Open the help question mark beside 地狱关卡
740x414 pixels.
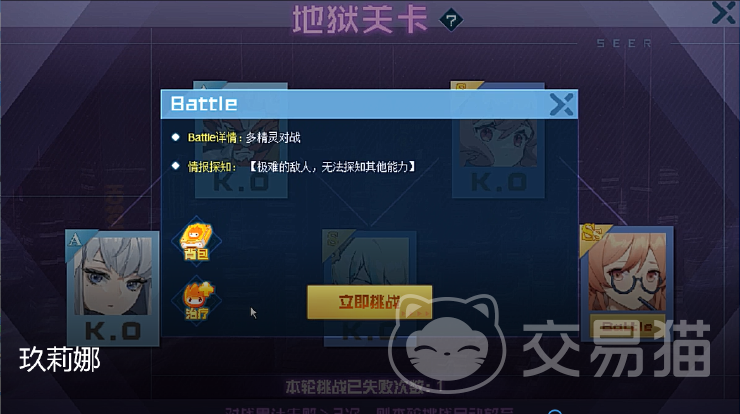pyautogui.click(x=451, y=20)
